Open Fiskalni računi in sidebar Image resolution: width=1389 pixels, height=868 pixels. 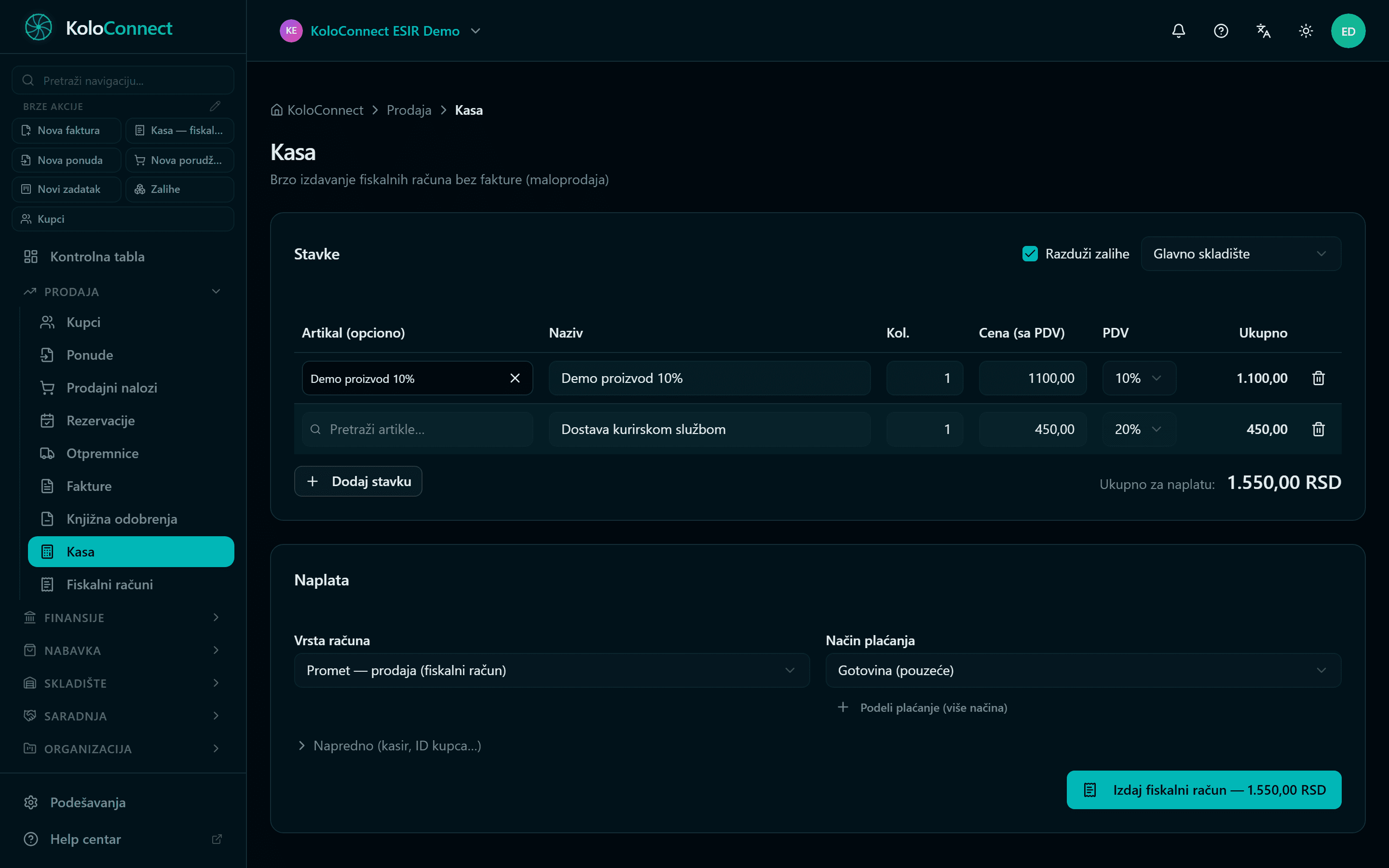(x=131, y=584)
